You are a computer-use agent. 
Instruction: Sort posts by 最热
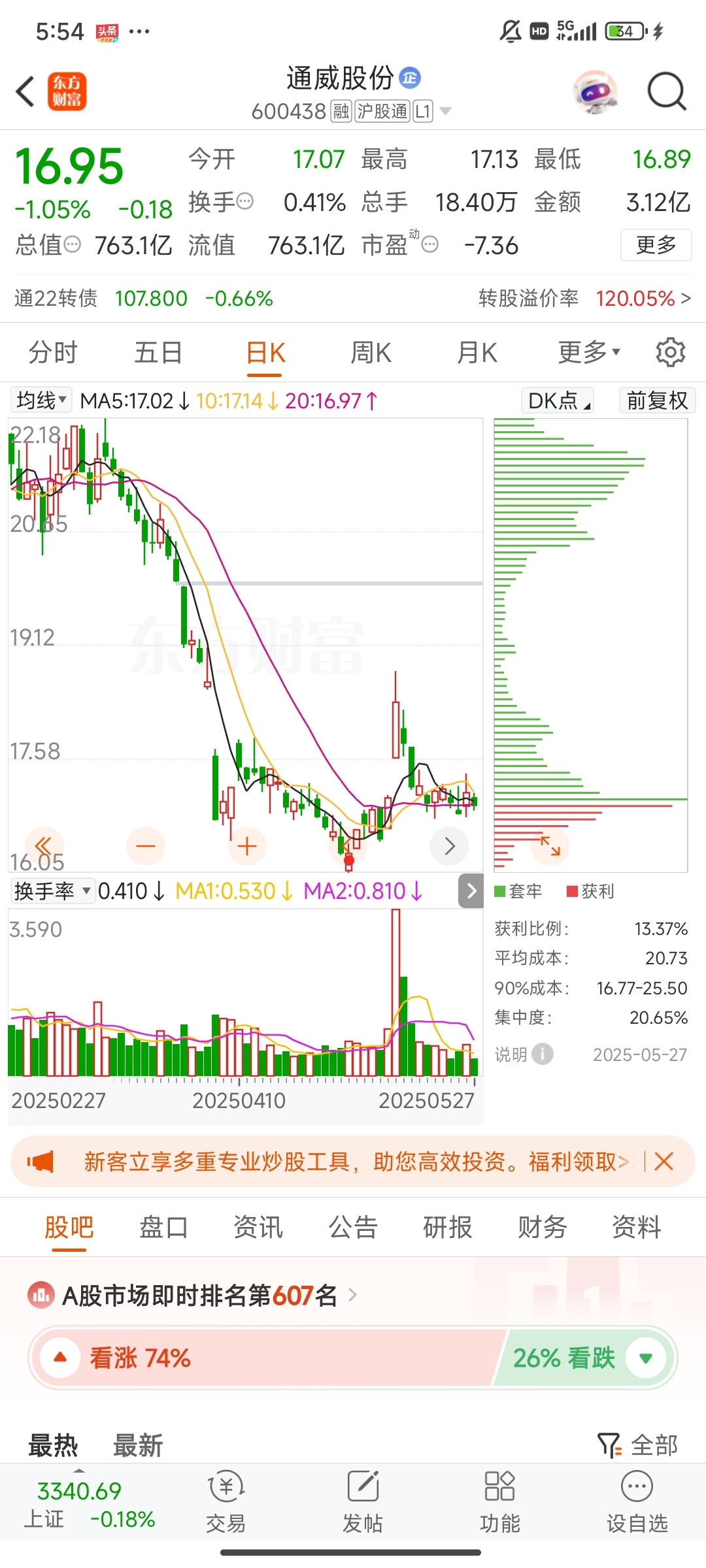tap(53, 1445)
